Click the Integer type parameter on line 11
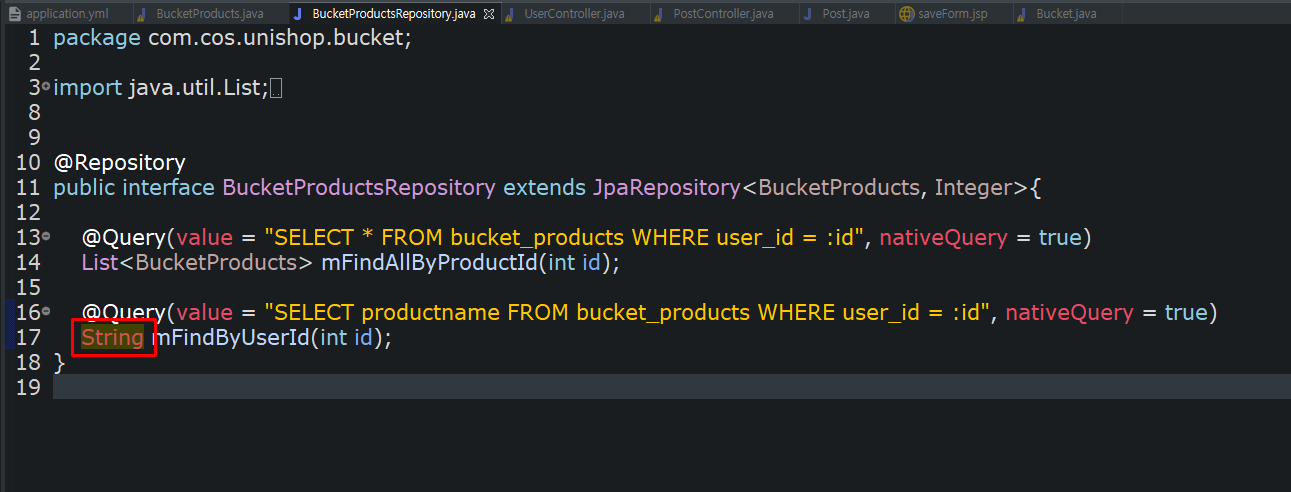Screen dimensions: 1291x492 pyautogui.click(x=975, y=187)
